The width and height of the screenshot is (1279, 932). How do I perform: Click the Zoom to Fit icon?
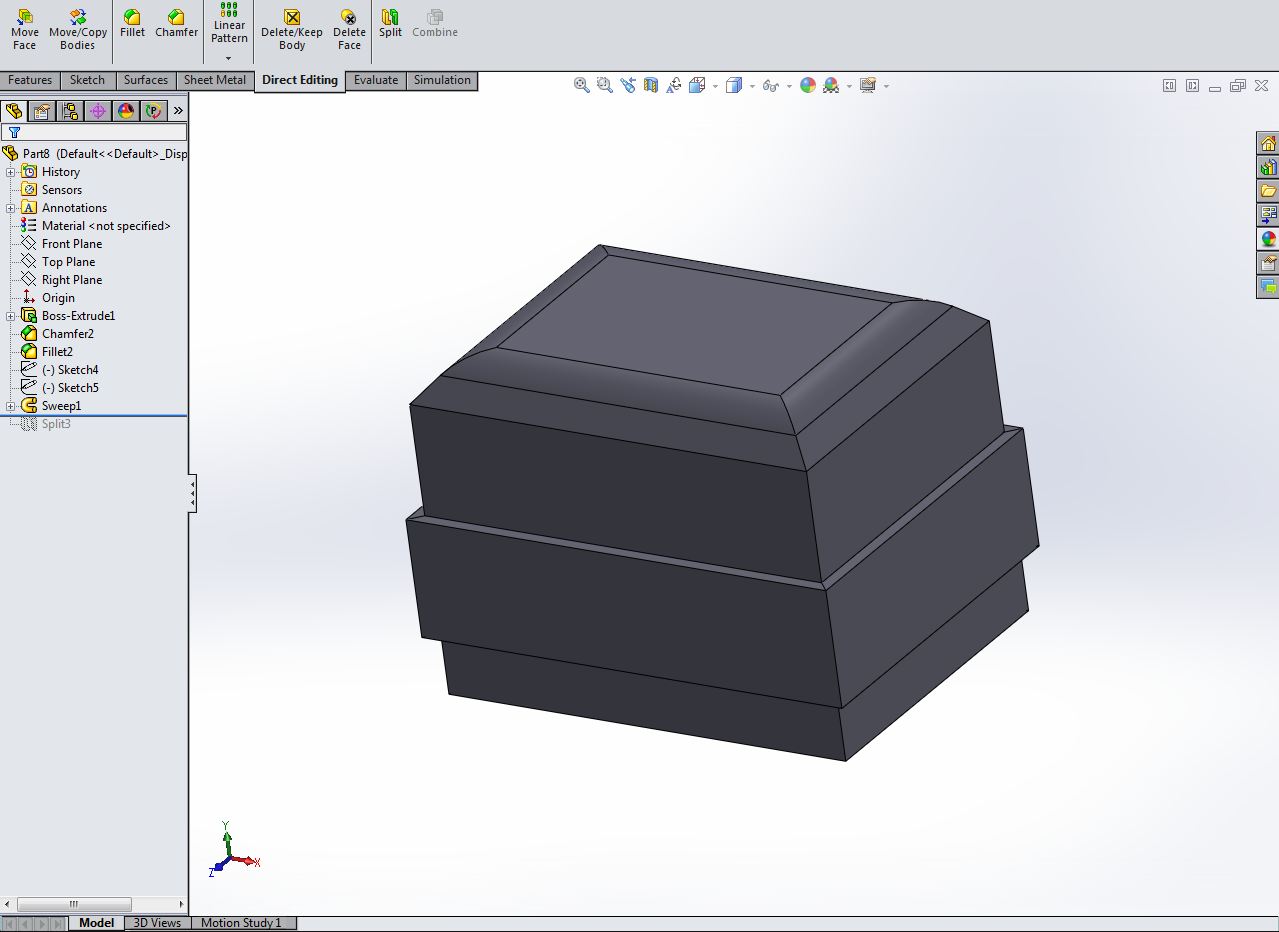(581, 86)
